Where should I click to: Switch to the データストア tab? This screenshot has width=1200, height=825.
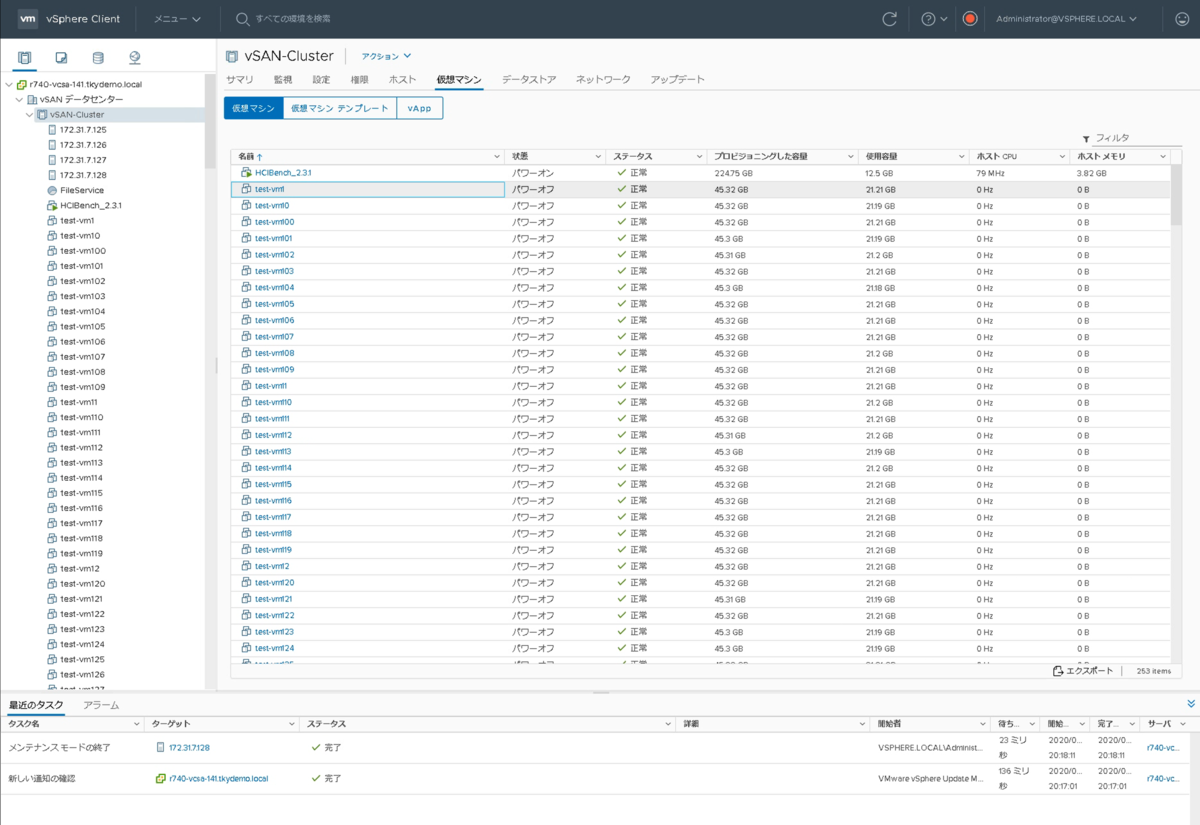click(x=529, y=79)
